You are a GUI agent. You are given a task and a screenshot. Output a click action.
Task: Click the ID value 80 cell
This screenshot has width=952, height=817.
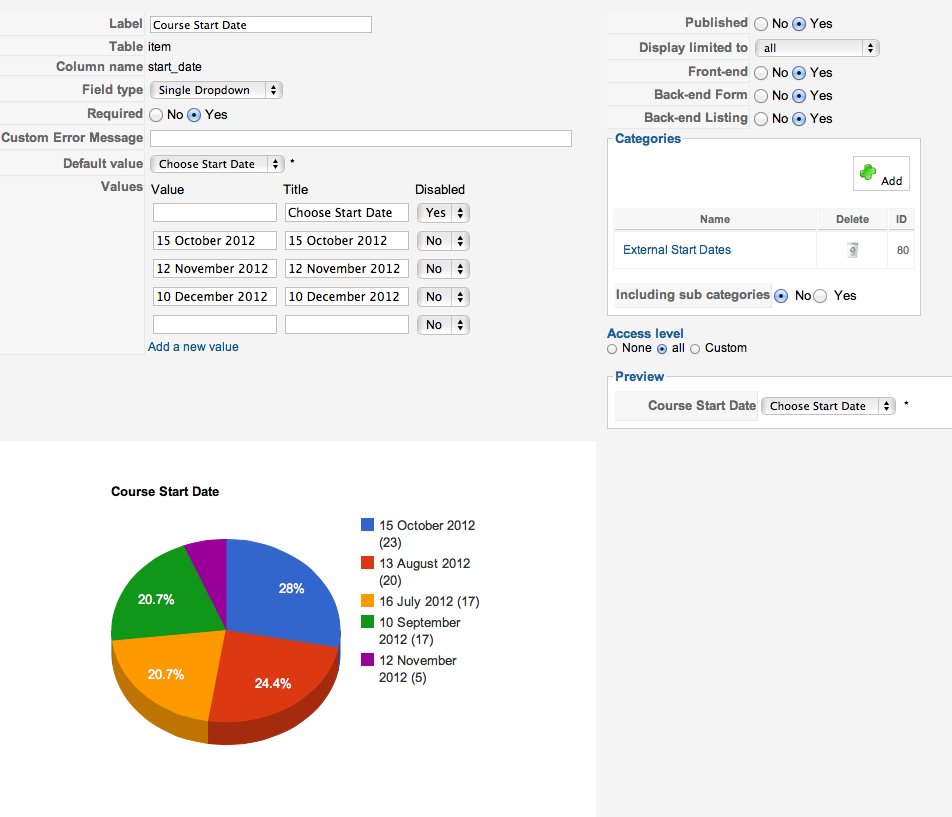click(x=903, y=250)
